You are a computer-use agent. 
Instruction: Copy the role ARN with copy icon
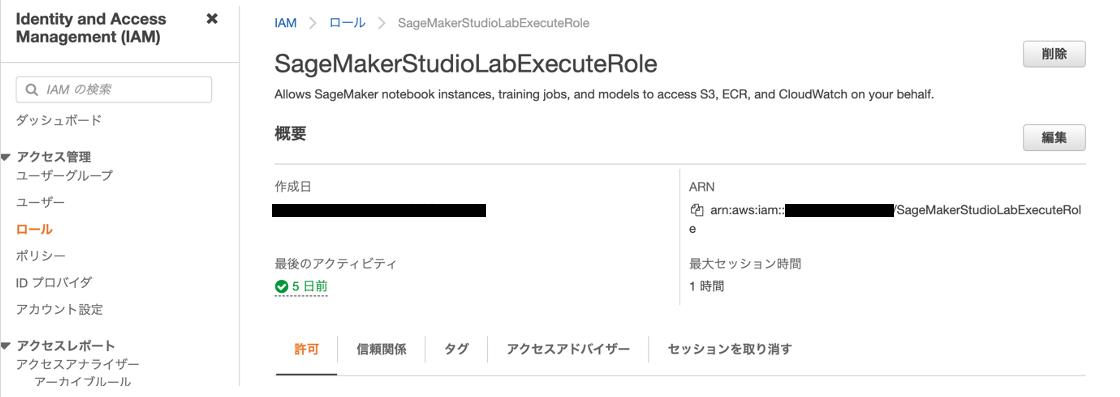[697, 210]
